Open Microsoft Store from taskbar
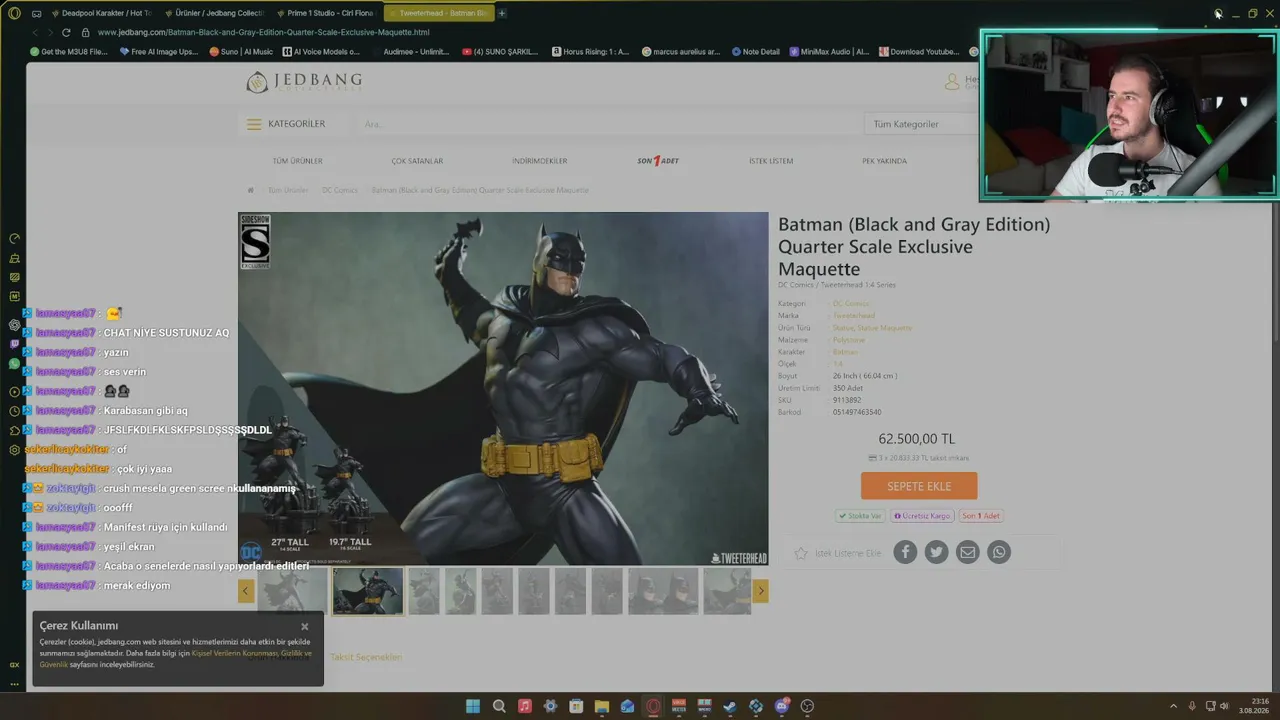1280x720 pixels. (576, 706)
